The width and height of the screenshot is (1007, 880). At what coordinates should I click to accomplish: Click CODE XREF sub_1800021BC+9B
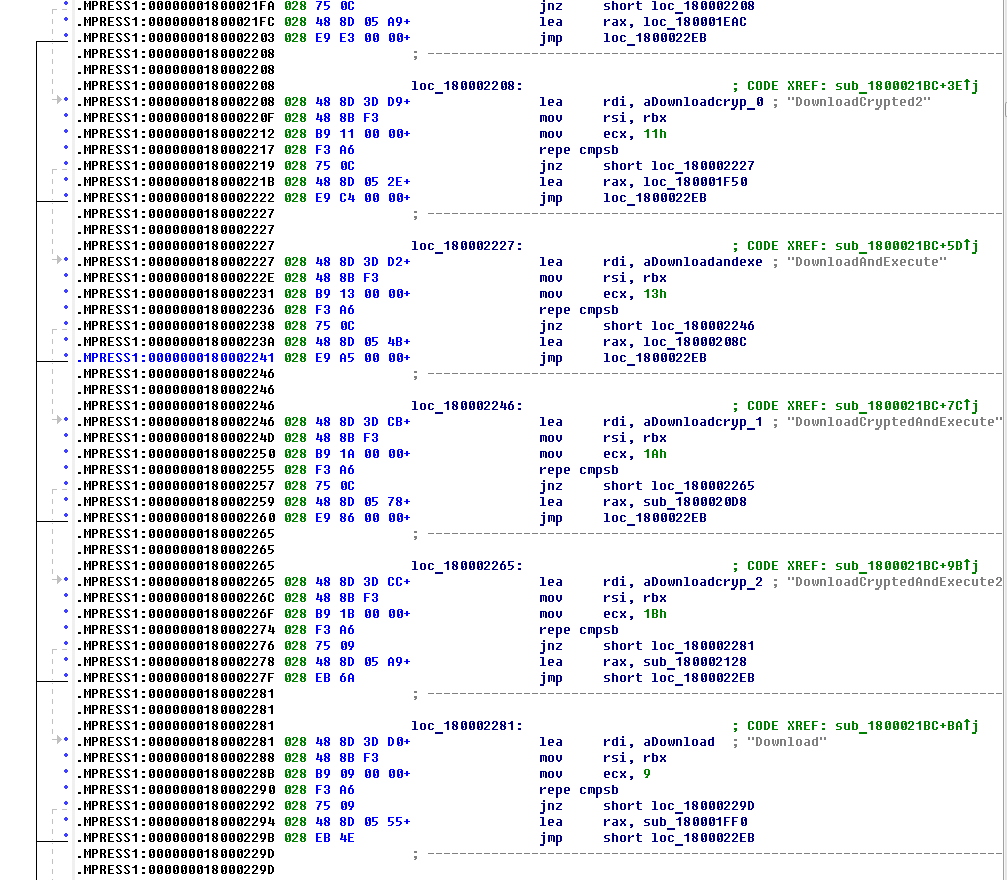tap(907, 566)
